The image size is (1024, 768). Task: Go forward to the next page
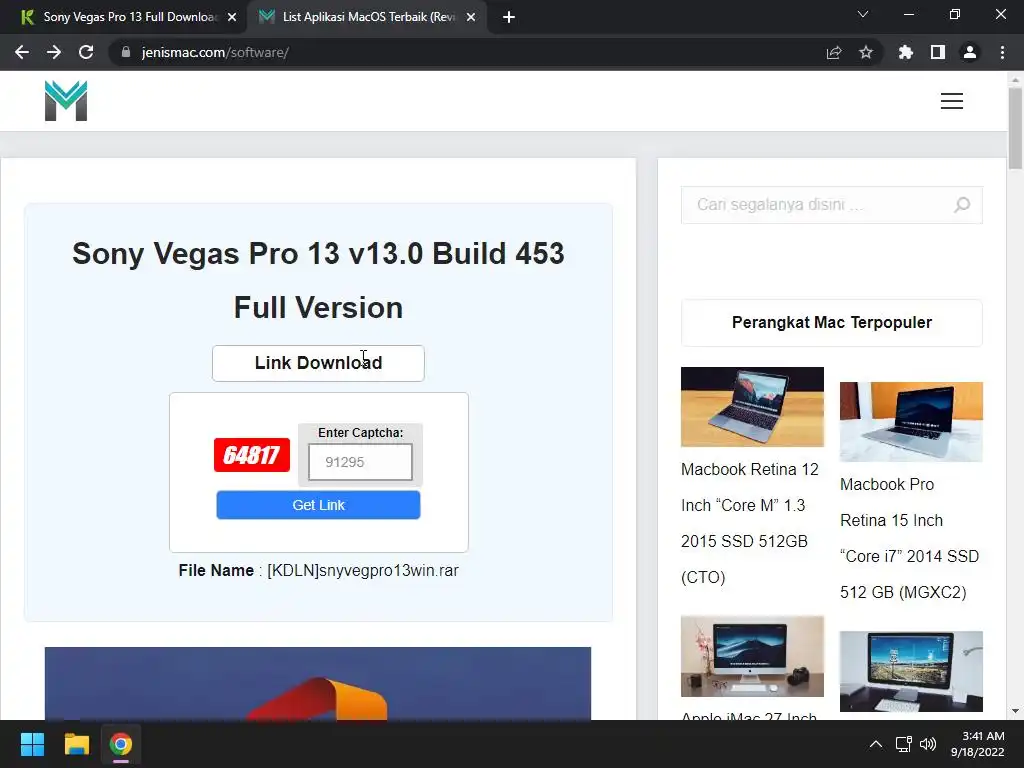point(54,52)
